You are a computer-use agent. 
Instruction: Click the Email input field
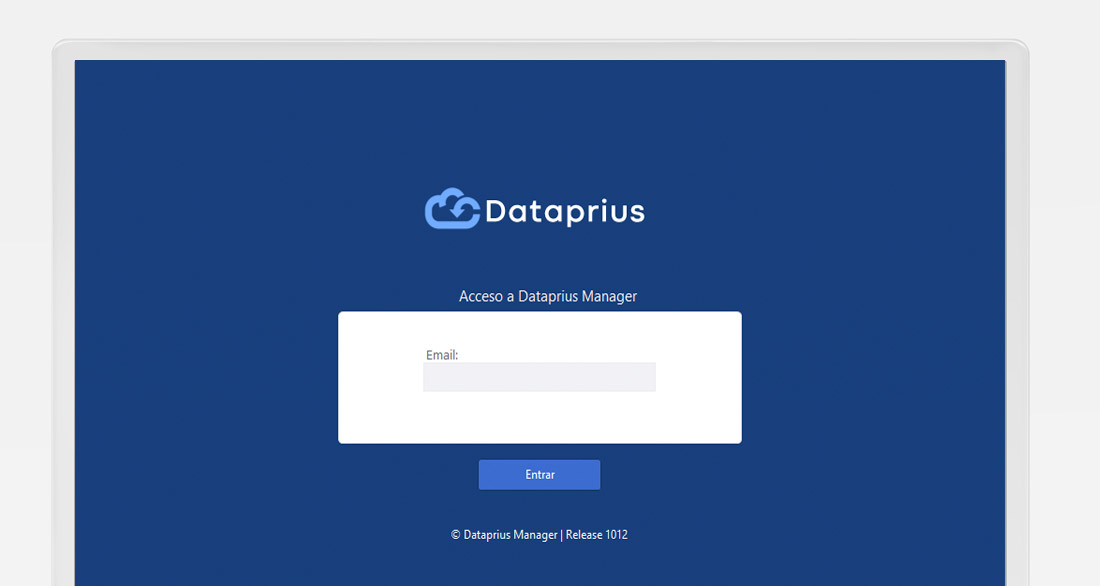click(539, 377)
